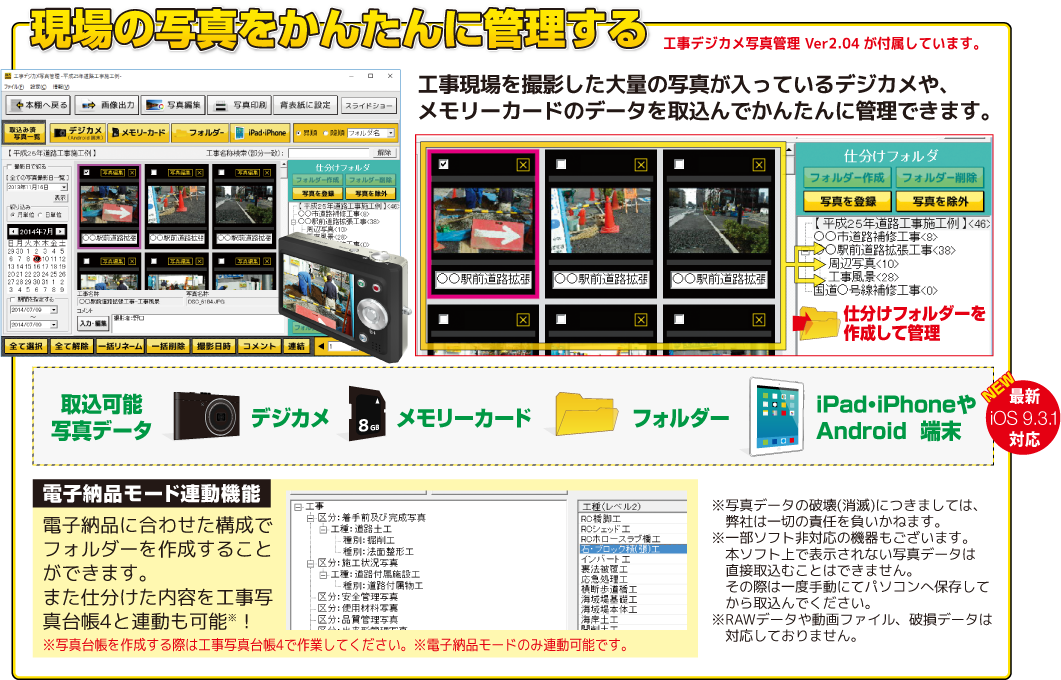Click the 一括削除 batch delete button
This screenshot has width=1061, height=680.
click(168, 346)
